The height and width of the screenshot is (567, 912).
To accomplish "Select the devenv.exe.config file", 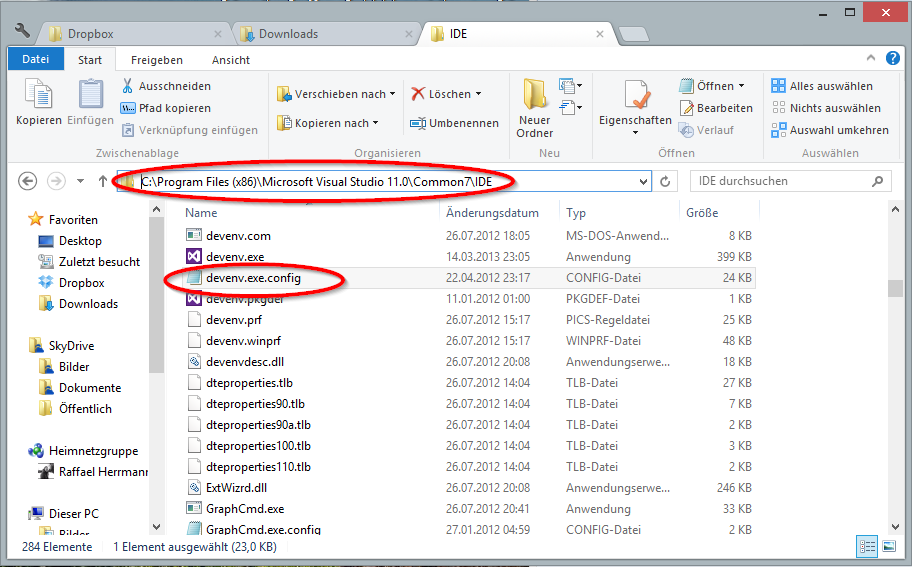I will (254, 277).
